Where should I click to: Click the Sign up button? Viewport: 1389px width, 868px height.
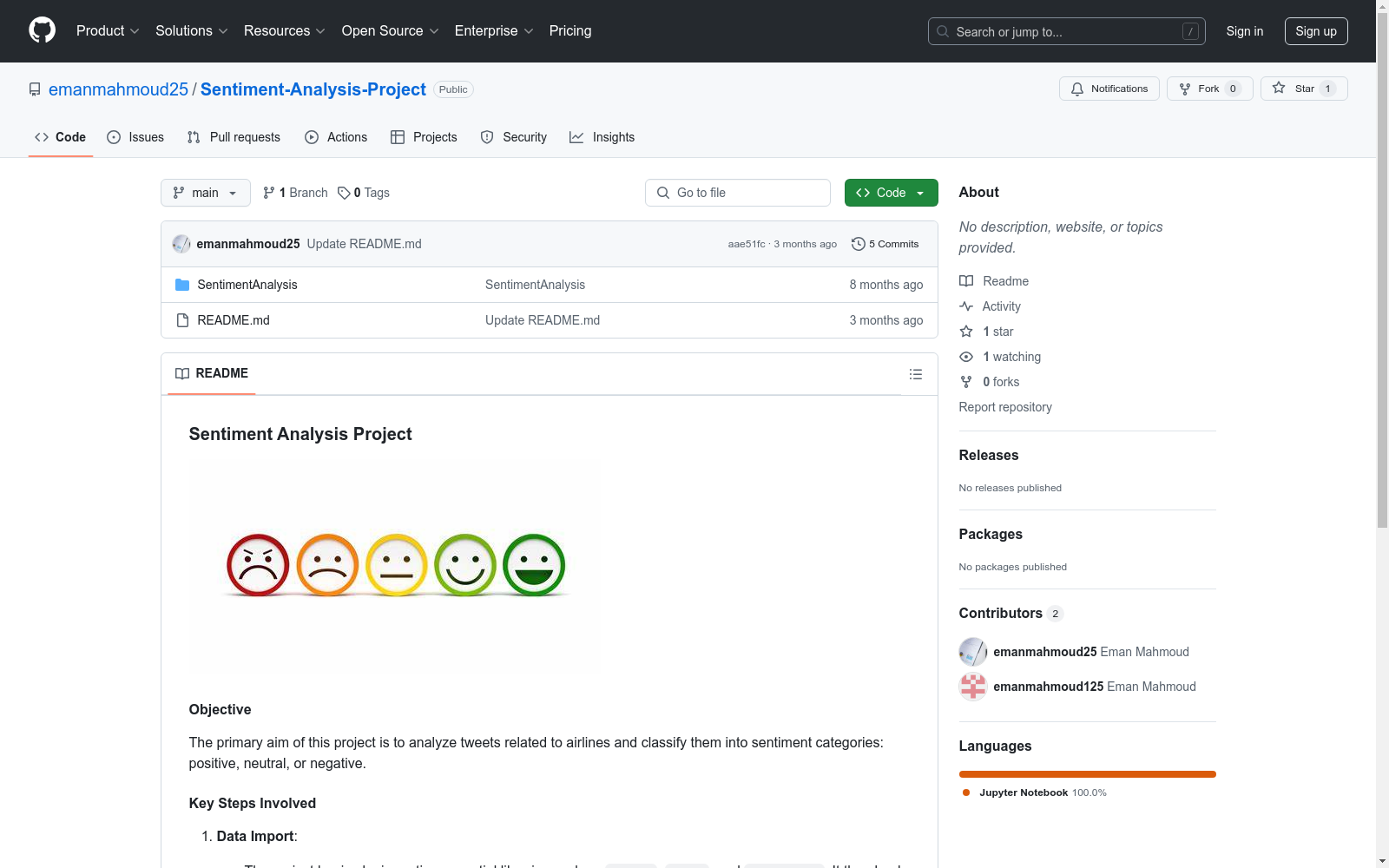tap(1316, 31)
